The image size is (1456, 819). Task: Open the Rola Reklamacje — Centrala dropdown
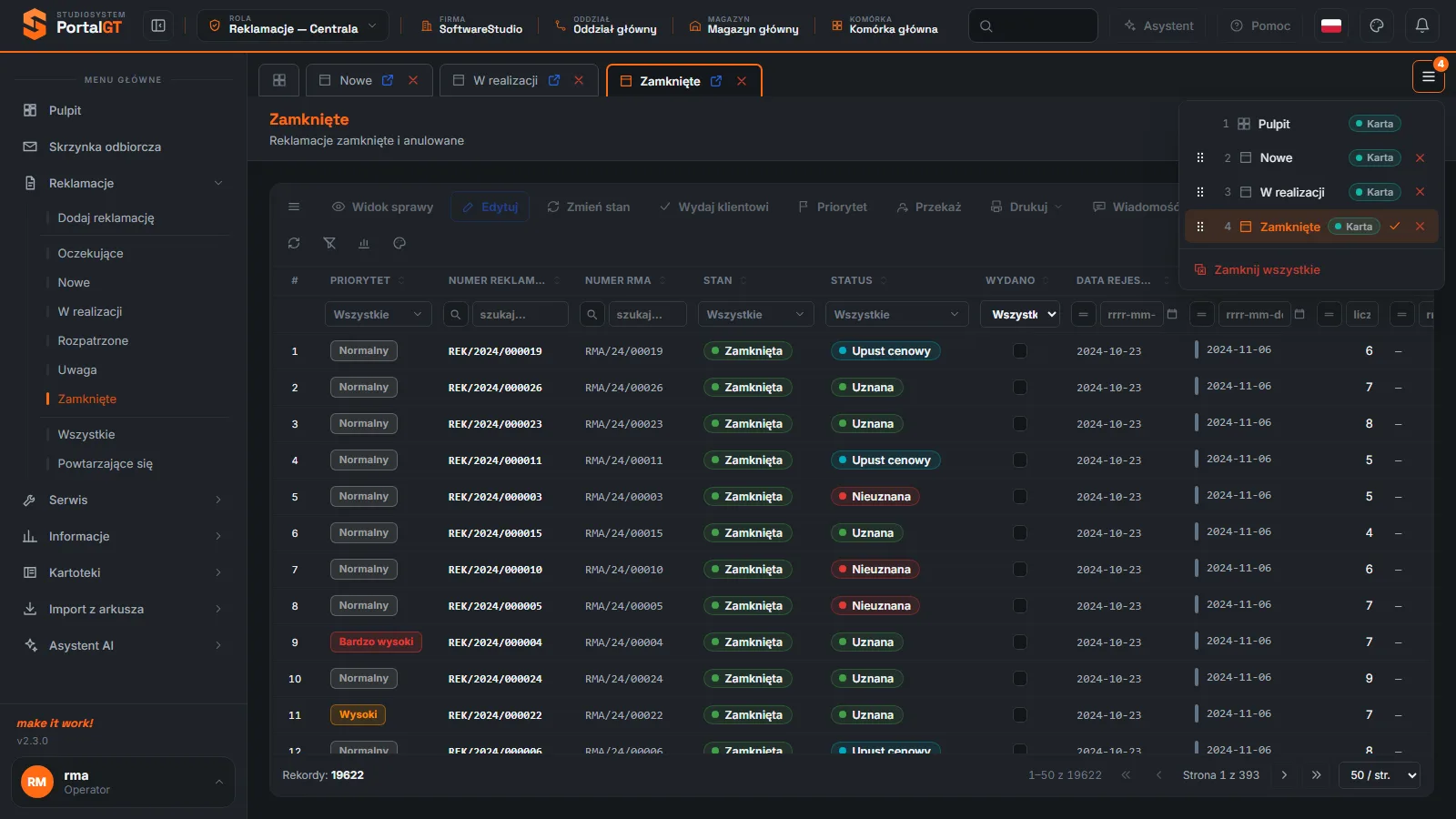click(293, 25)
